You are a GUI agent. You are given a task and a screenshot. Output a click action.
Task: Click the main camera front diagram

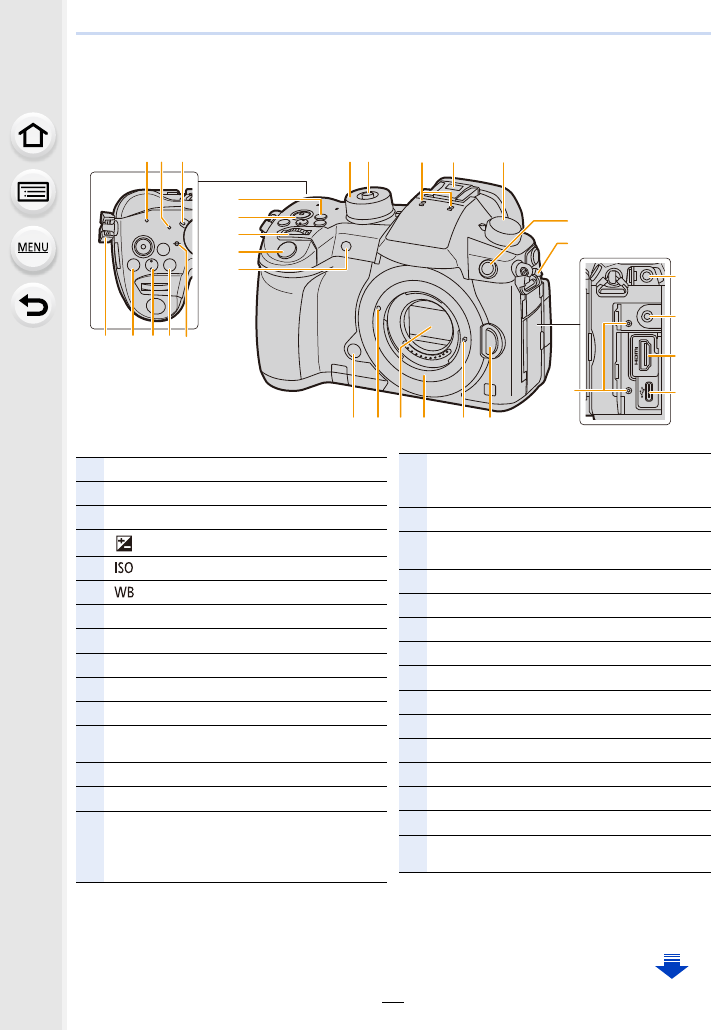(x=405, y=296)
